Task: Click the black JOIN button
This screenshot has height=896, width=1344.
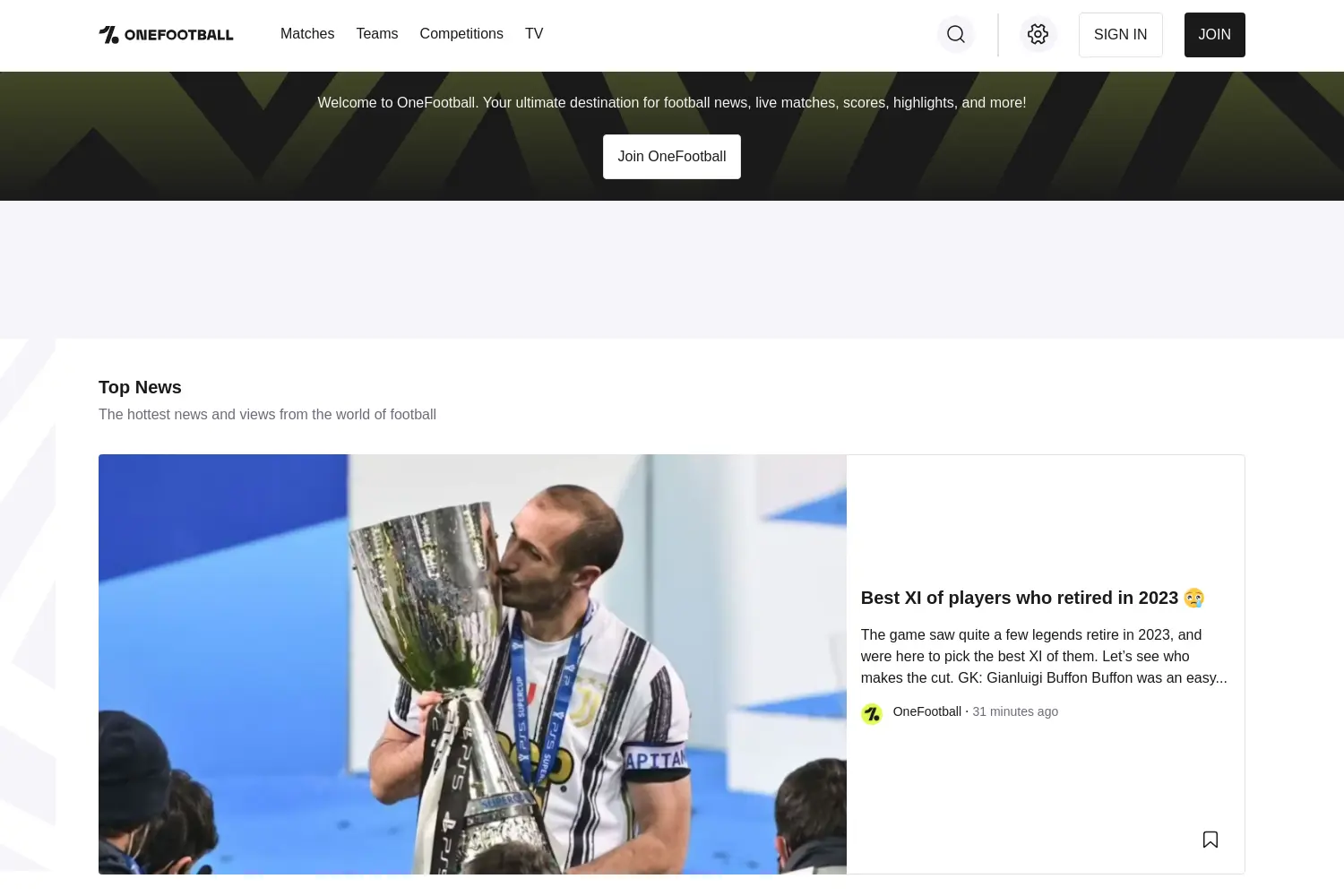Action: (1215, 35)
